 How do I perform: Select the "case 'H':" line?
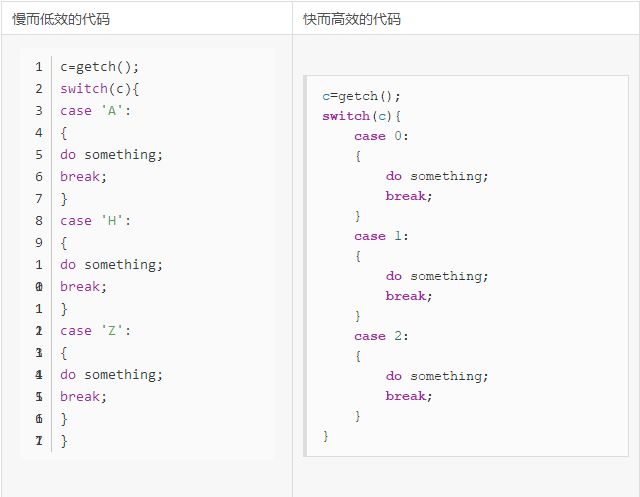pyautogui.click(x=96, y=221)
